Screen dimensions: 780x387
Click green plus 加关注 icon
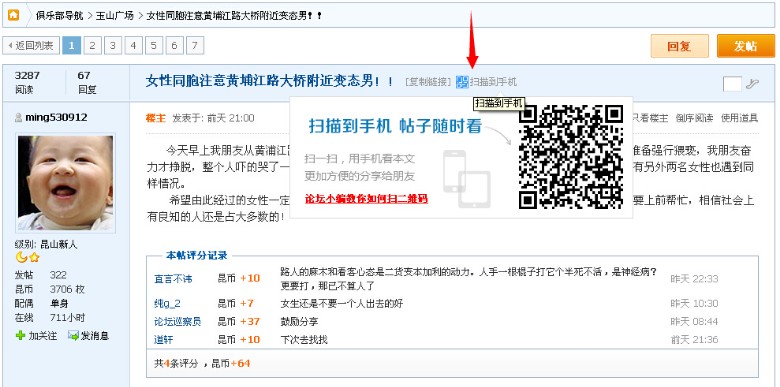(20, 336)
